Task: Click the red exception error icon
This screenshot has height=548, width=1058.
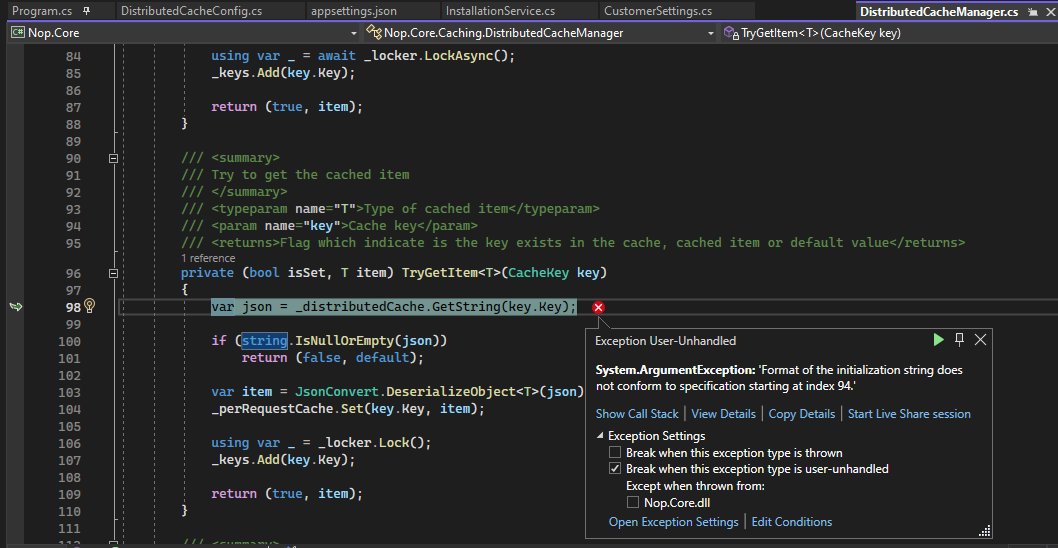Action: [x=598, y=307]
